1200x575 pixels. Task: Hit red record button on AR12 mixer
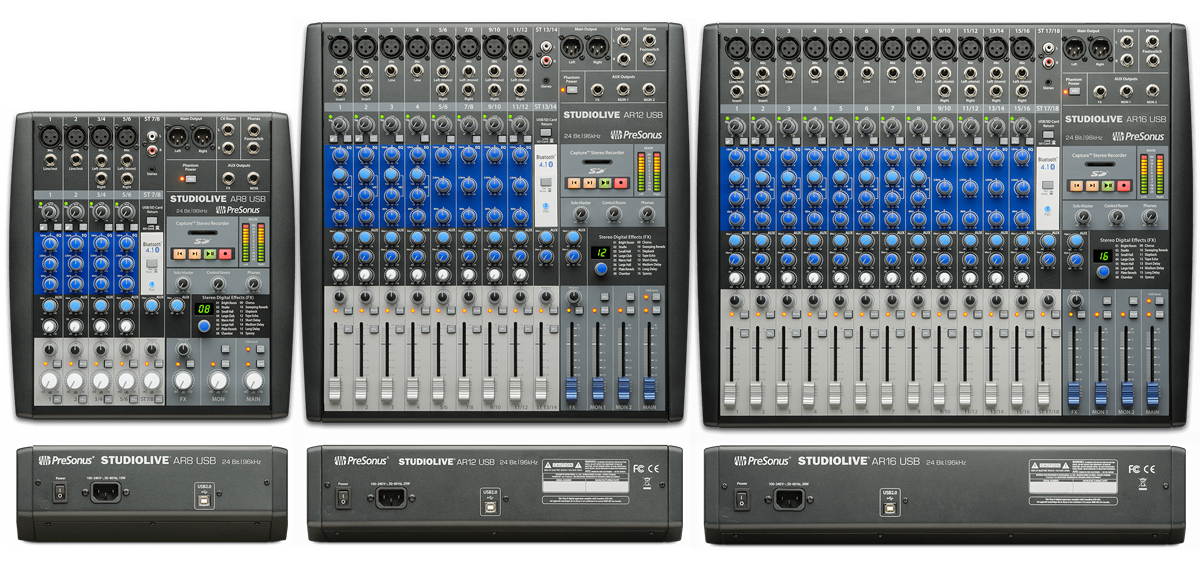coord(621,182)
